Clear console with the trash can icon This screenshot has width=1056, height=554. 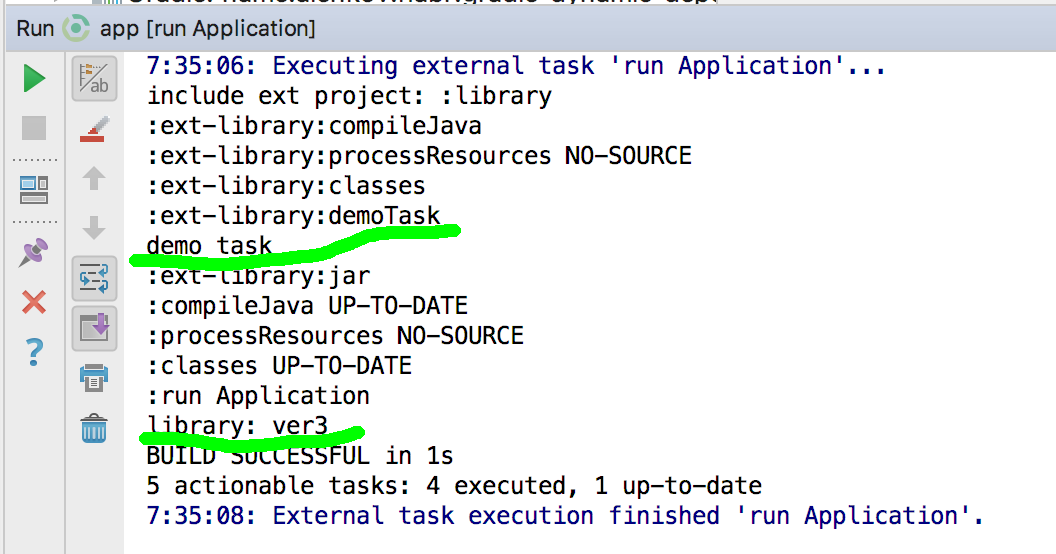pos(94,429)
